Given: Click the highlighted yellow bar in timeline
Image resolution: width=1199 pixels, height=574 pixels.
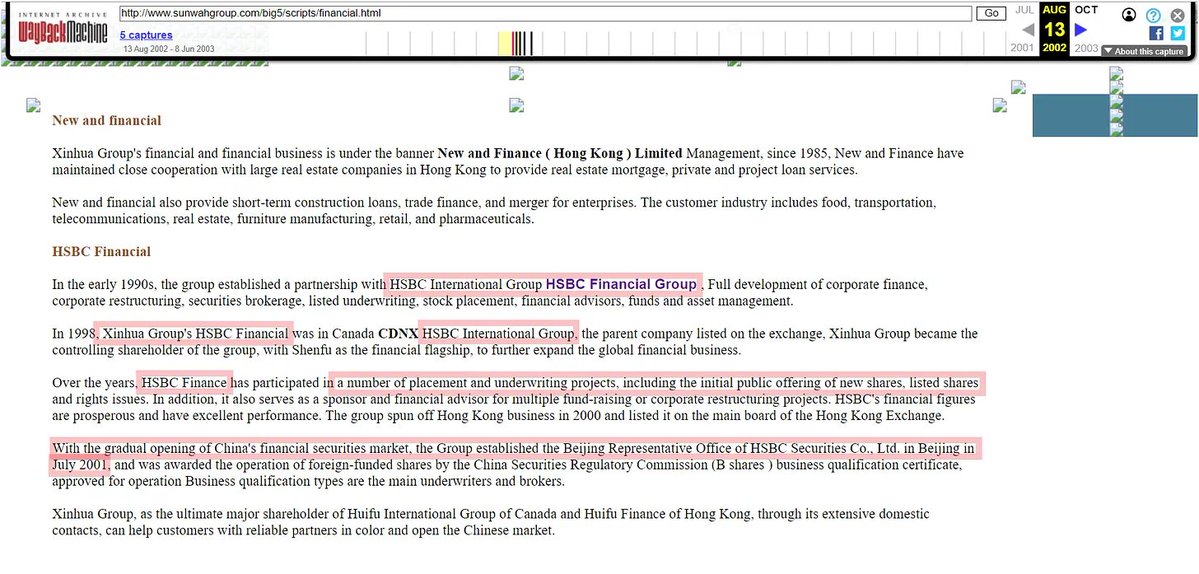Looking at the screenshot, I should click(x=505, y=43).
